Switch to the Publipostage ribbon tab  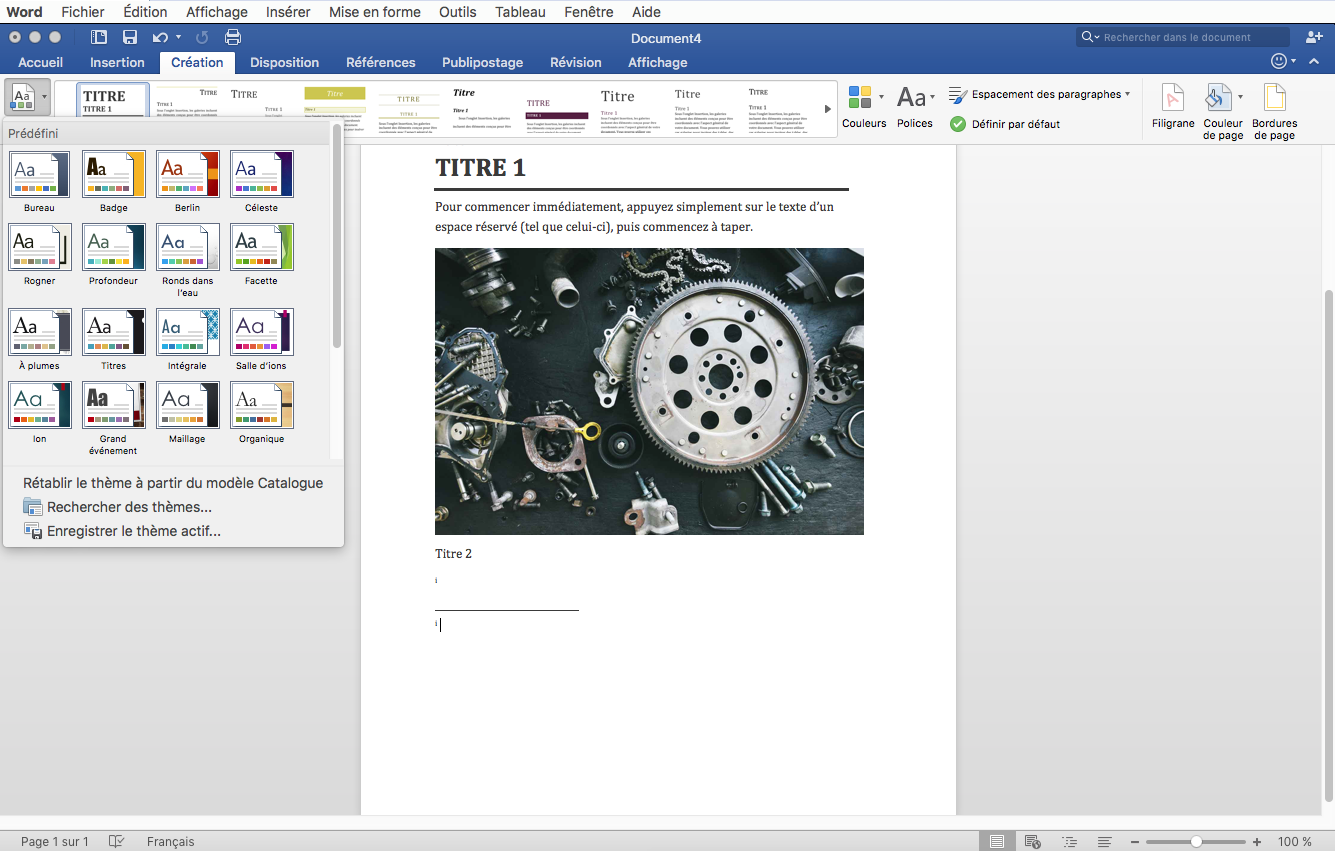(x=483, y=62)
